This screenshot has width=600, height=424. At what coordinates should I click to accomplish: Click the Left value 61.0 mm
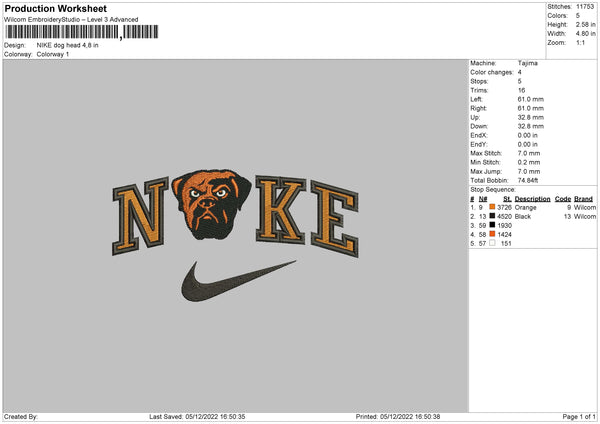[530, 99]
